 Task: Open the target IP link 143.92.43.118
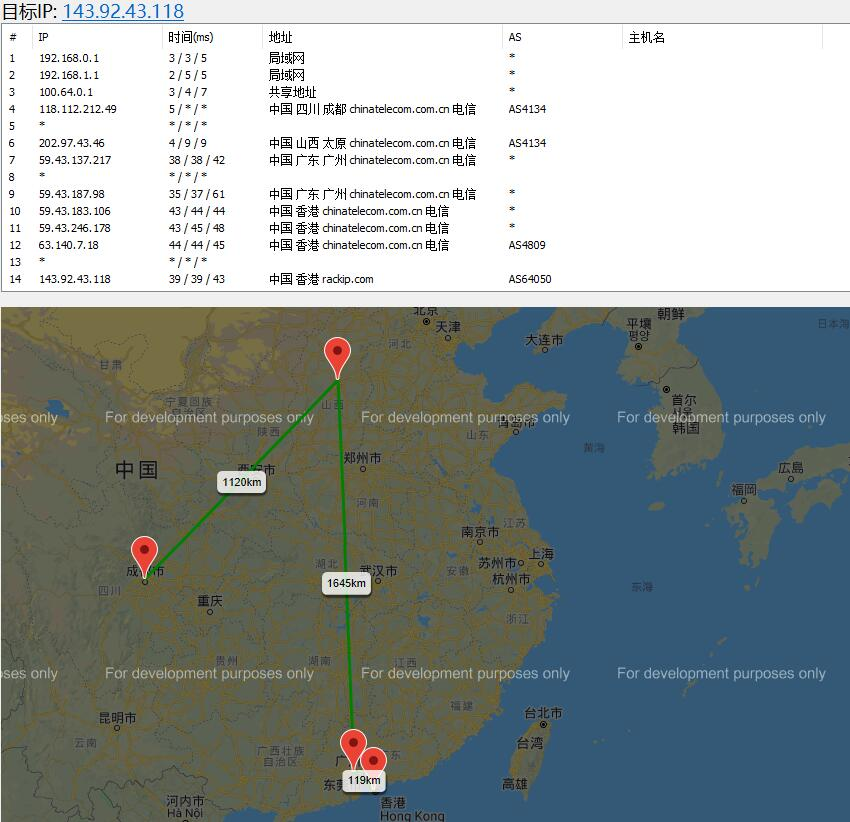click(123, 11)
